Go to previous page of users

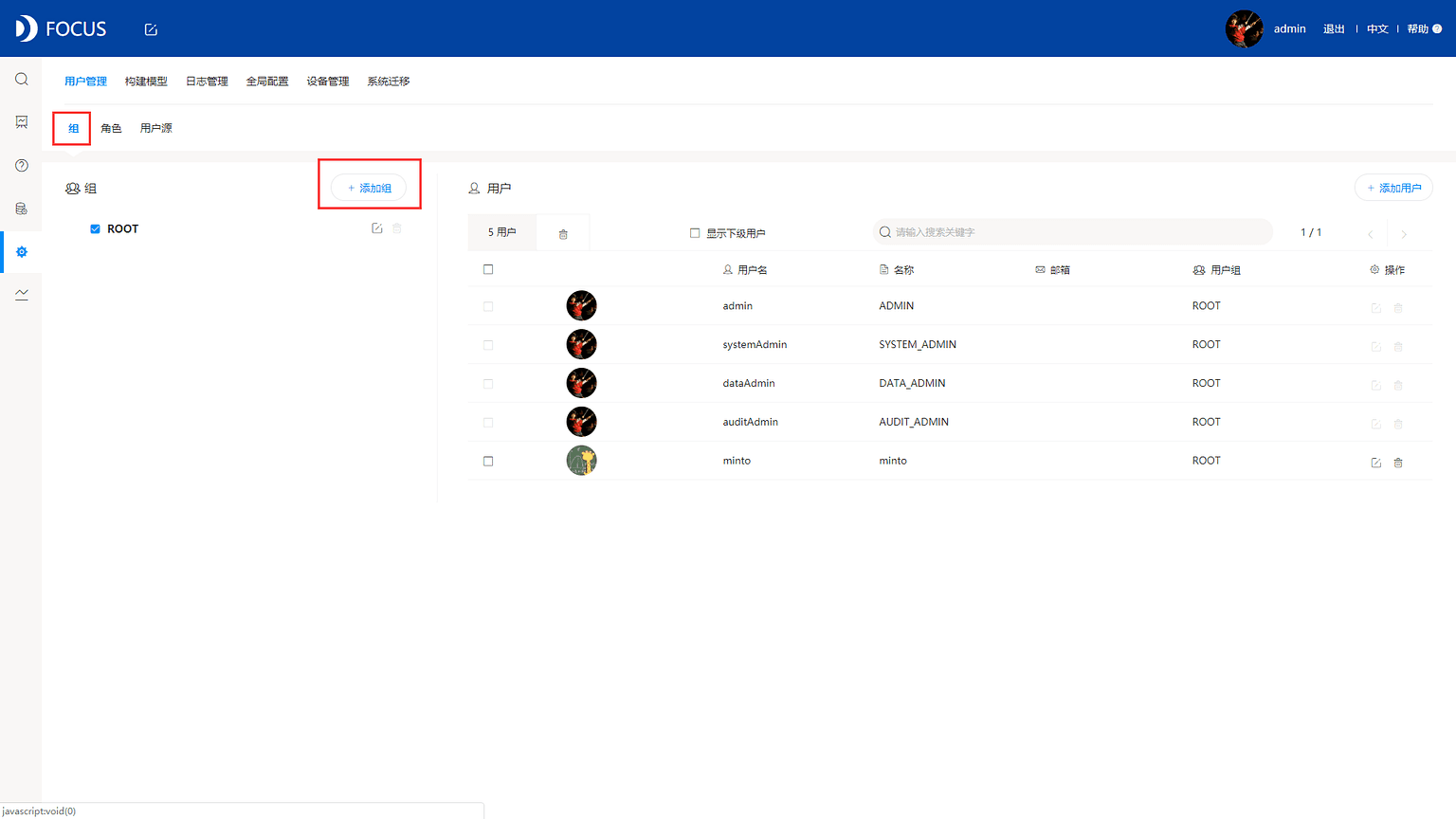pyautogui.click(x=1370, y=234)
